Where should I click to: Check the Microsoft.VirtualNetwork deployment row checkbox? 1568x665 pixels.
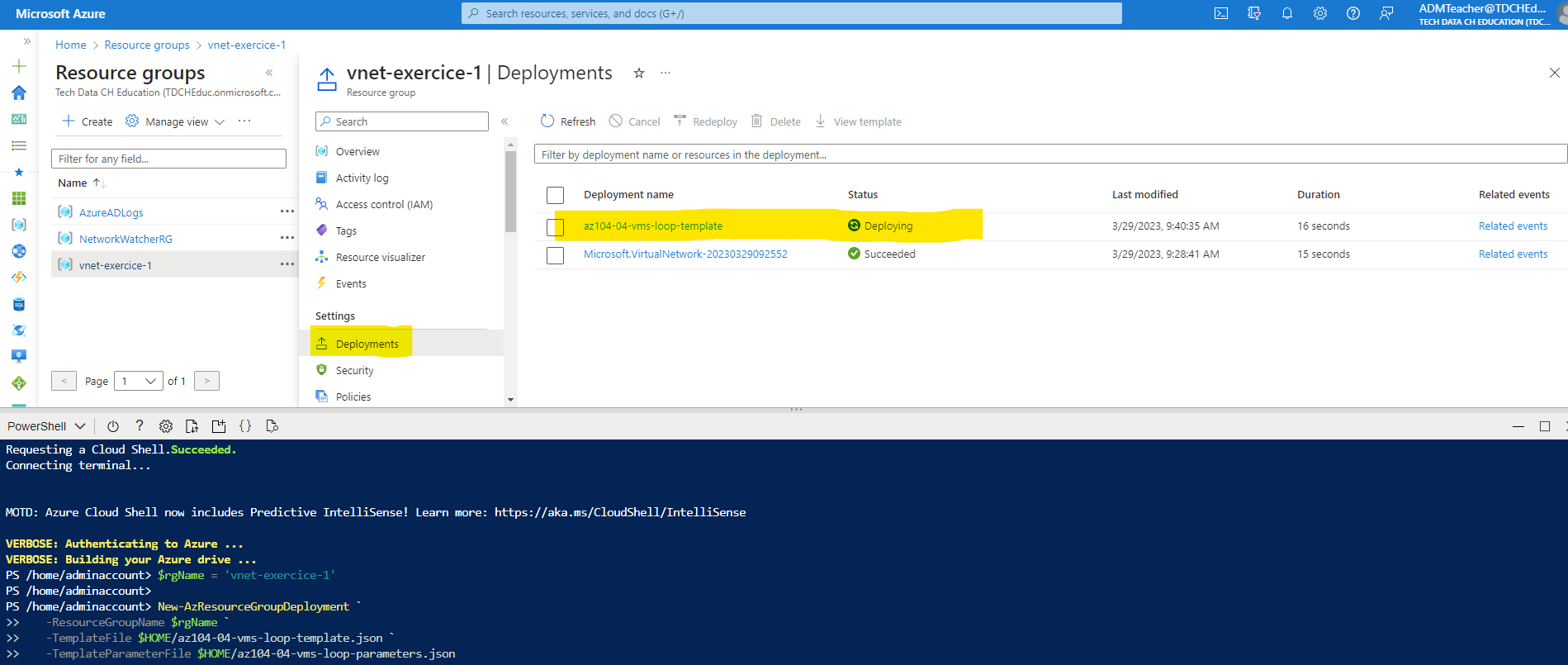coord(556,255)
